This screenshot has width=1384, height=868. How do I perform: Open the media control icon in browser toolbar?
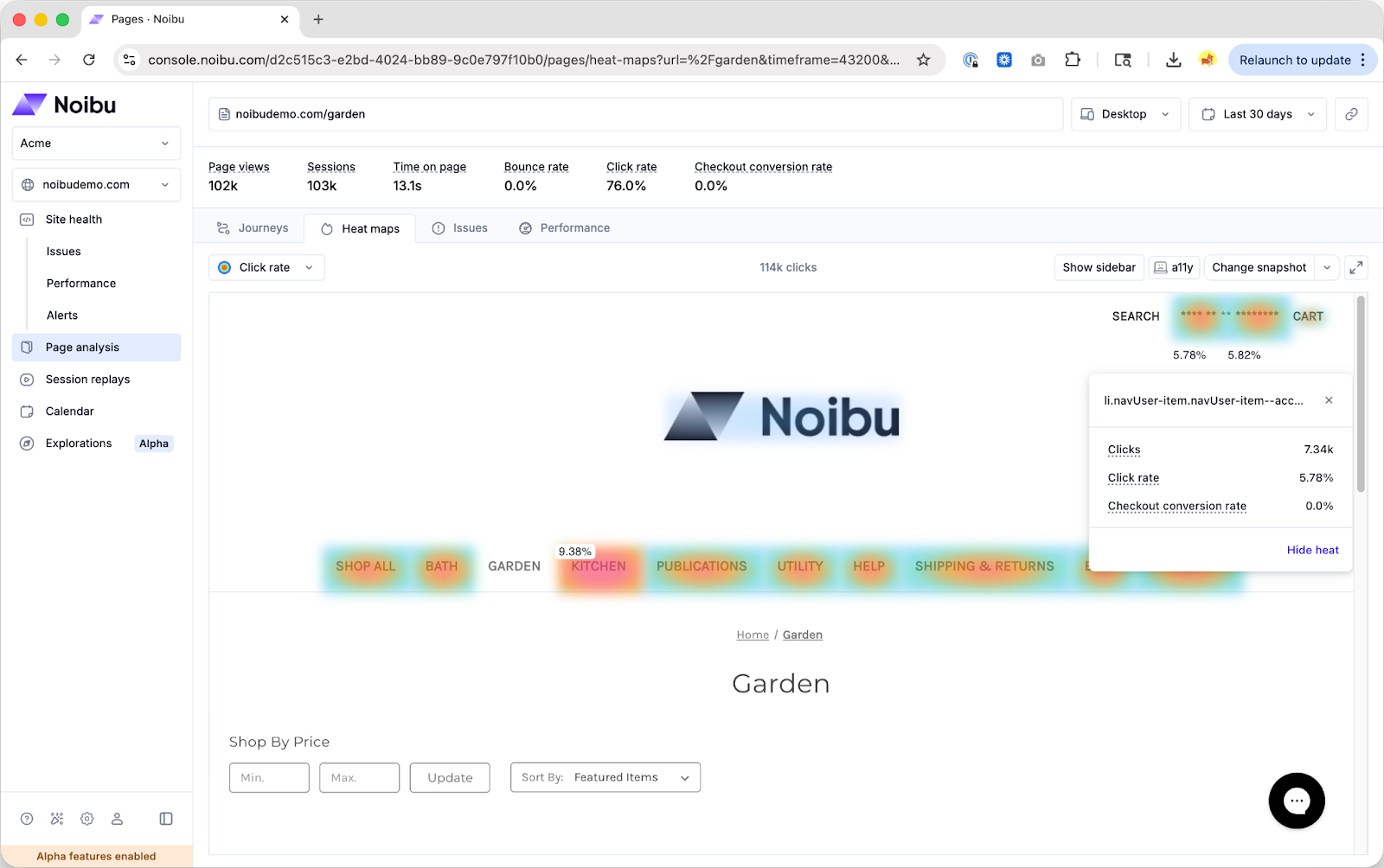coord(1123,60)
